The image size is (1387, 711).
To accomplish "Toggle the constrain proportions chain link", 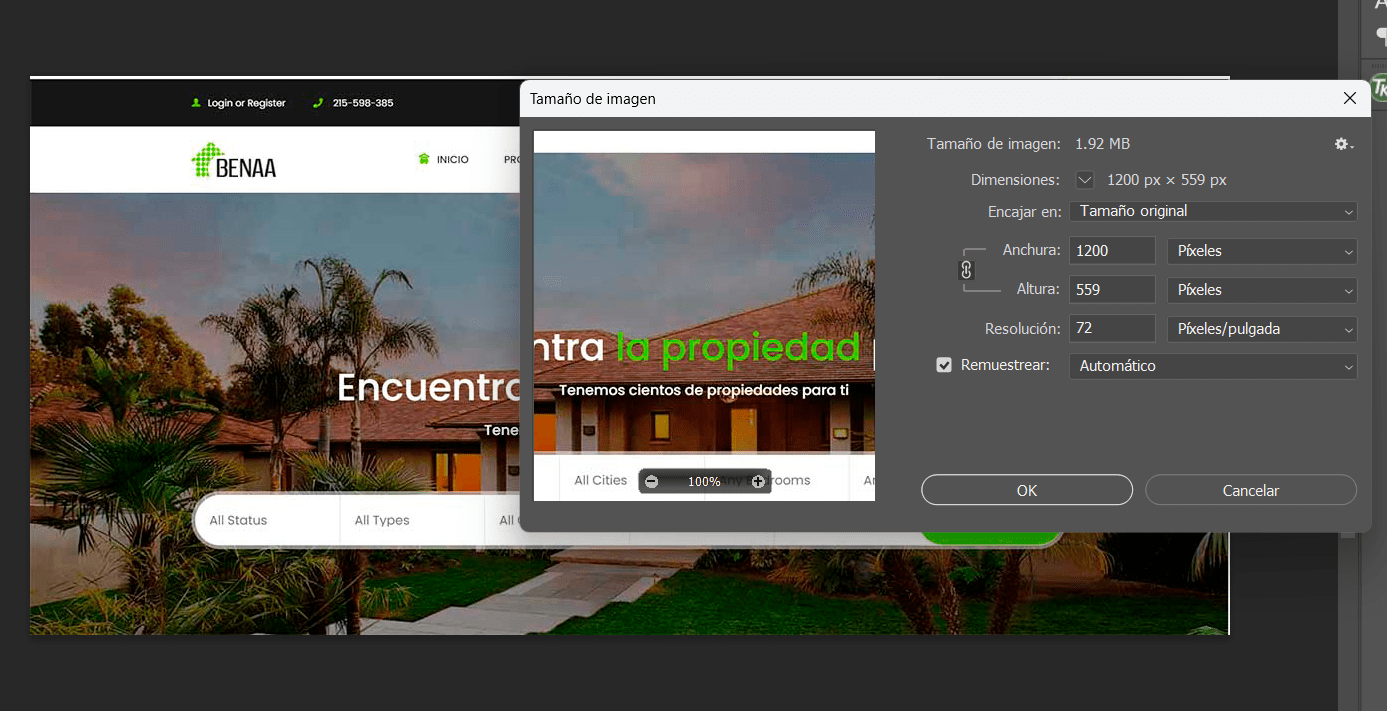I will pyautogui.click(x=966, y=270).
